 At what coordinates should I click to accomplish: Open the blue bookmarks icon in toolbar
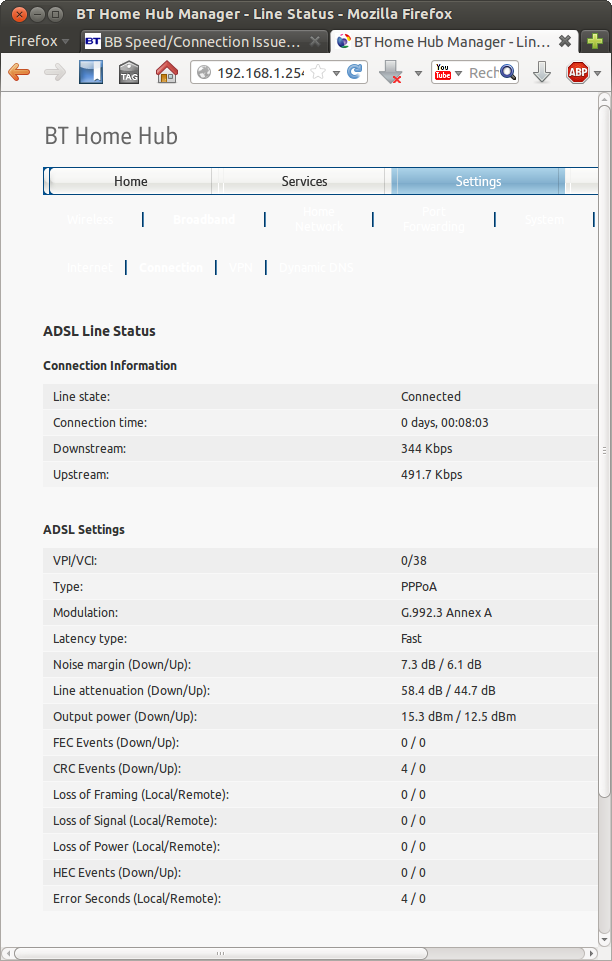point(91,72)
